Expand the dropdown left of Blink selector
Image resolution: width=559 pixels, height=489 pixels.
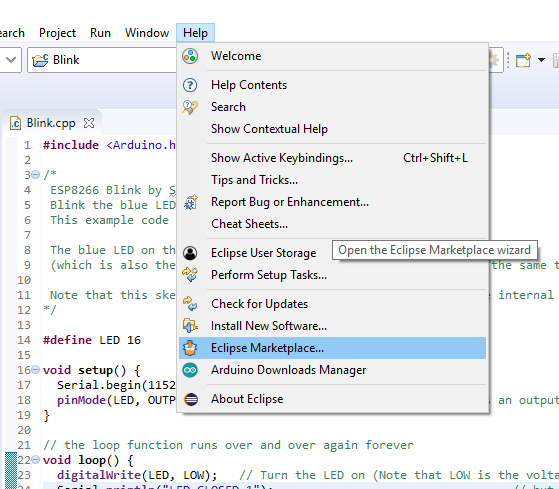(x=11, y=60)
